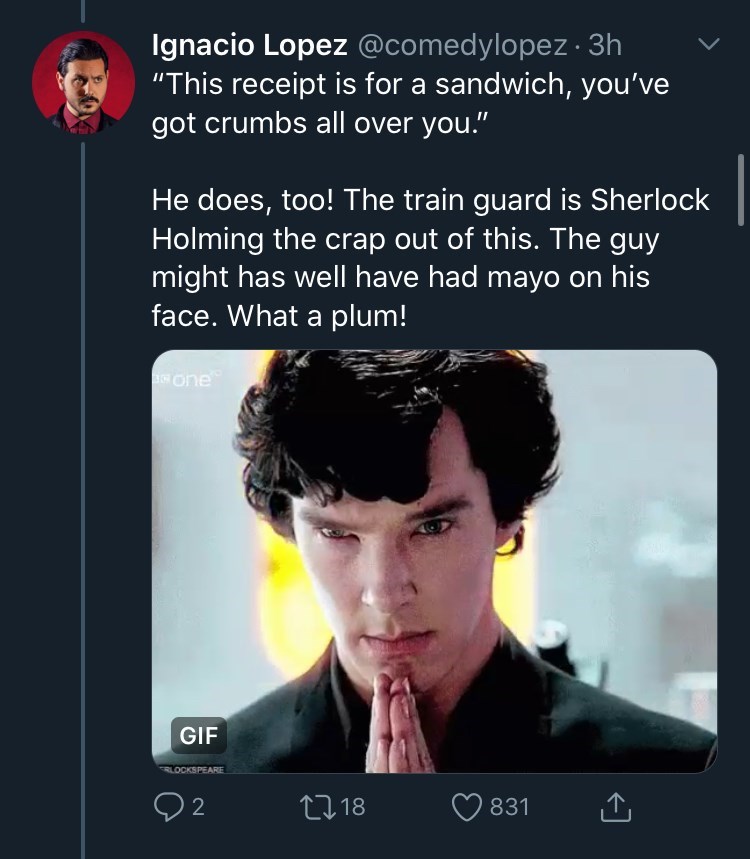750x859 pixels.
Task: Click the paragraph mentioning Sherlock Holming
Action: 430,258
